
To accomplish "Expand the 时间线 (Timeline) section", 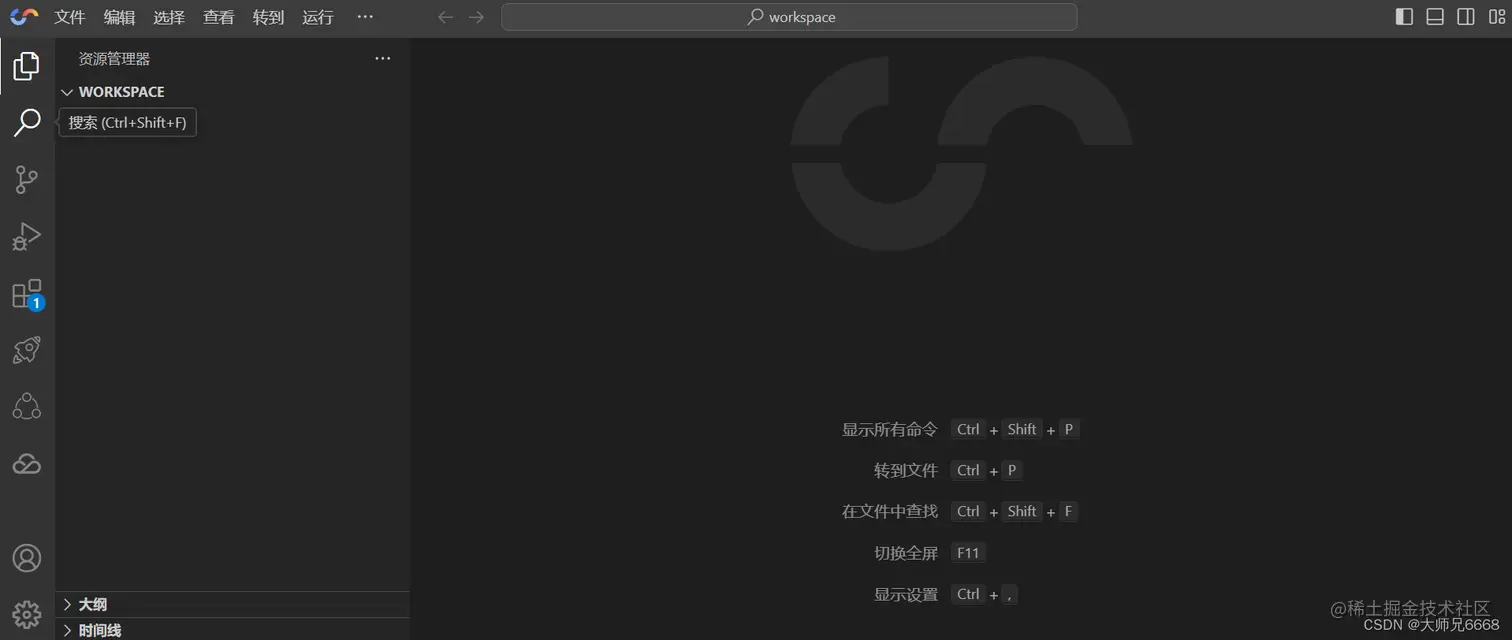I will tap(98, 630).
